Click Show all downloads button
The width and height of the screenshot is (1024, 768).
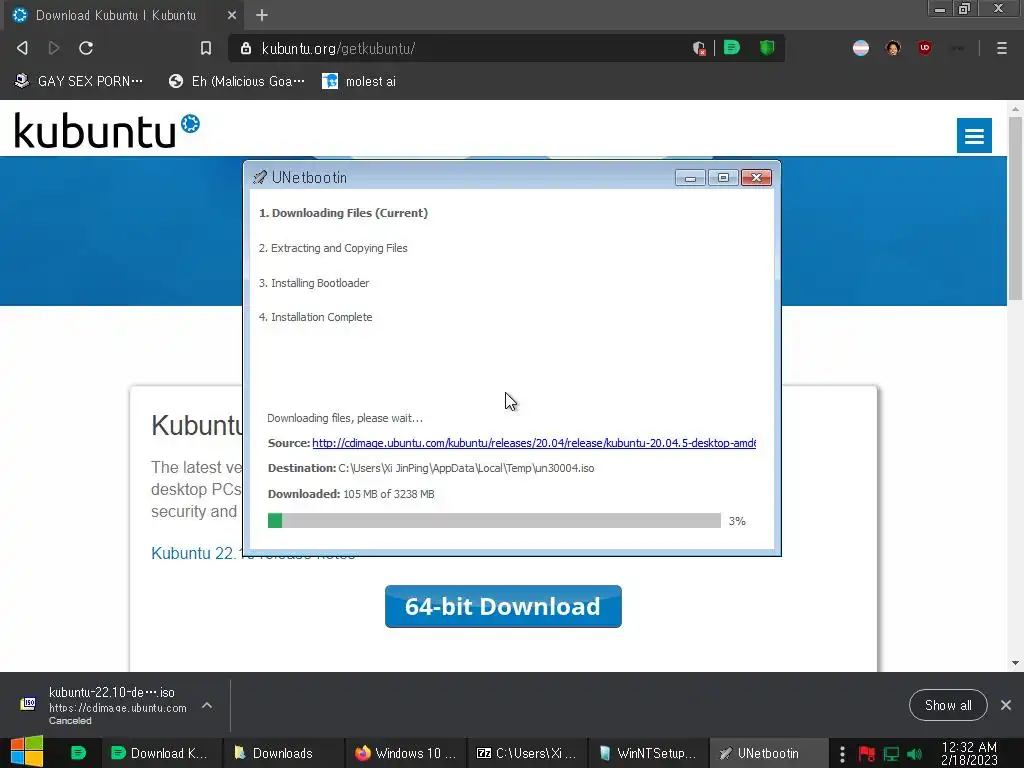coord(948,705)
